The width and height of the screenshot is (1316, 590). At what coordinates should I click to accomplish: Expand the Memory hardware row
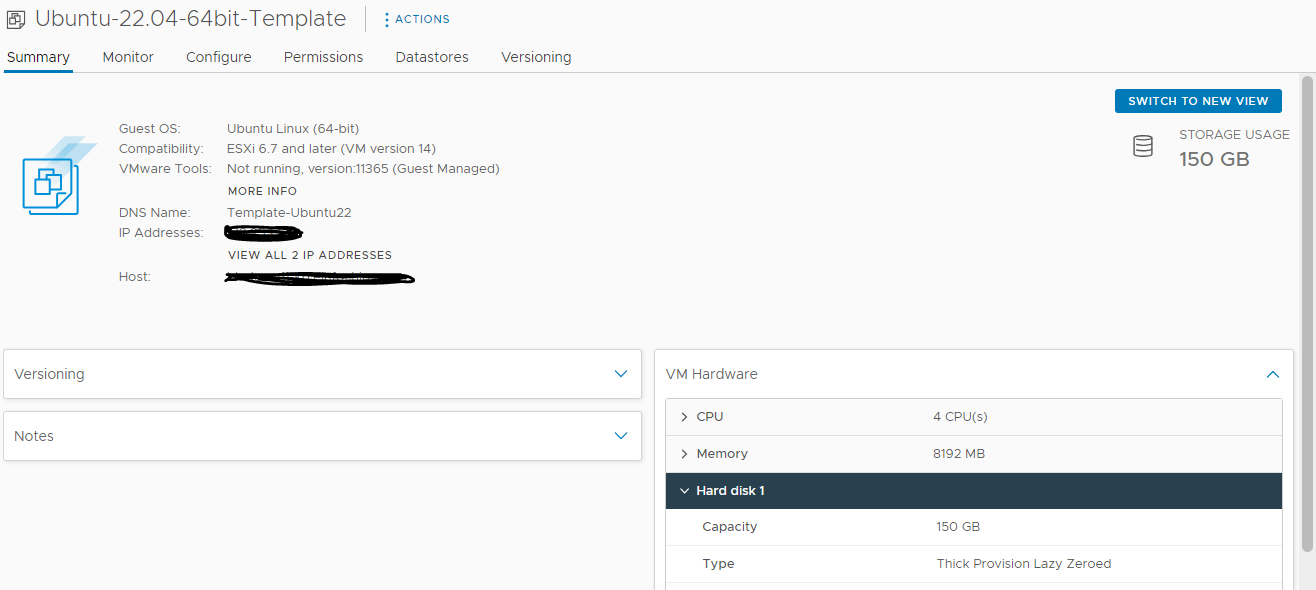(684, 453)
